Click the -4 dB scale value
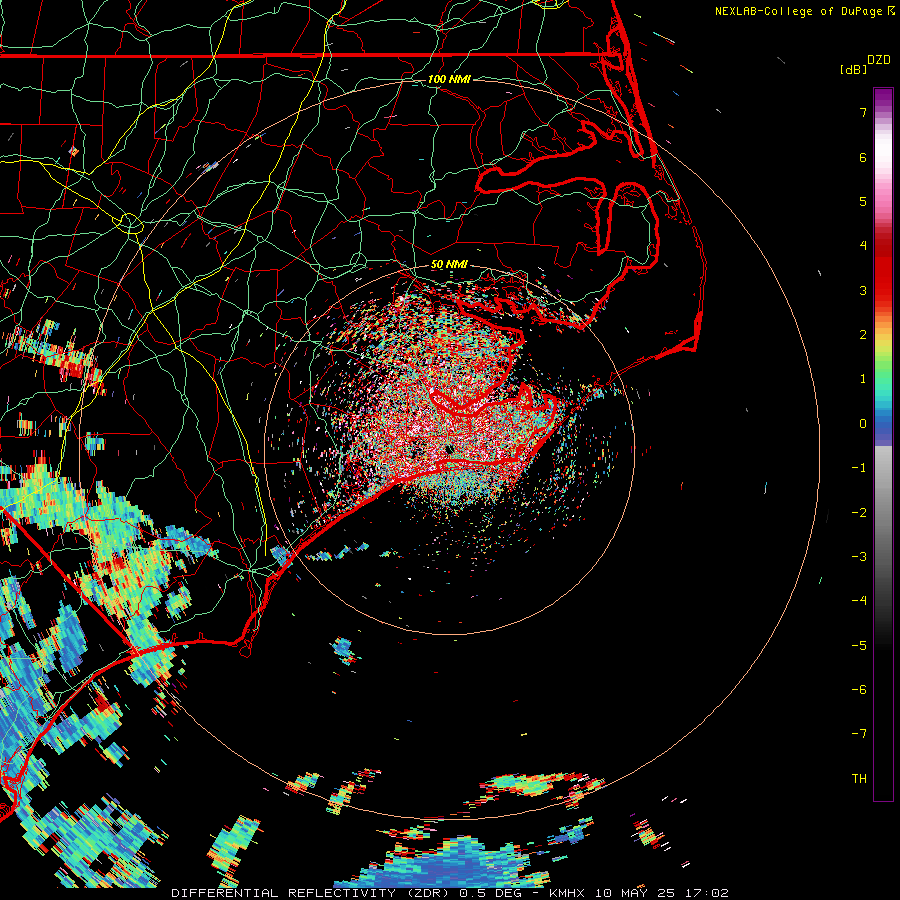The height and width of the screenshot is (900, 900). [859, 601]
